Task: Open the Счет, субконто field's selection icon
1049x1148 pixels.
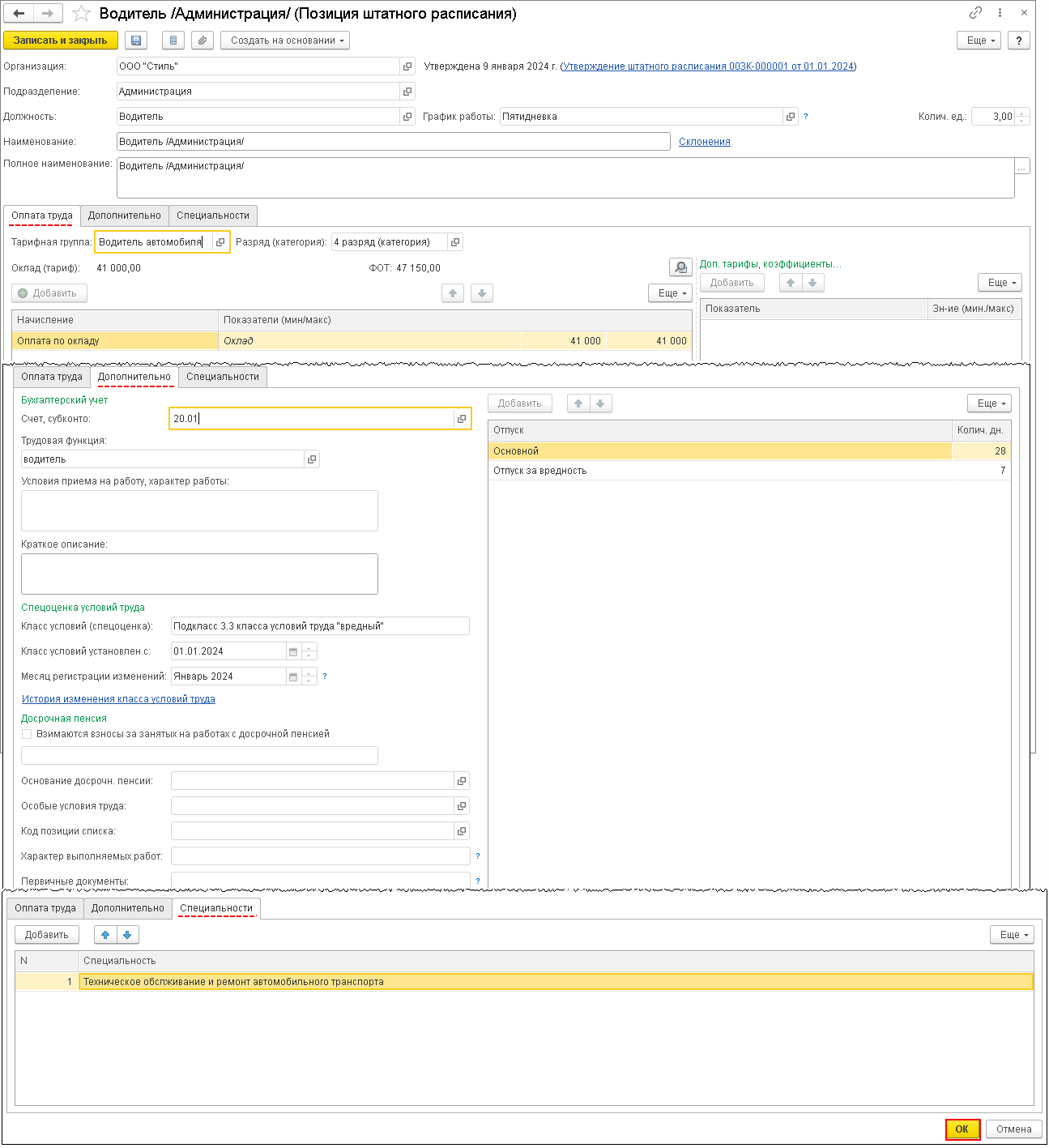Action: 462,419
